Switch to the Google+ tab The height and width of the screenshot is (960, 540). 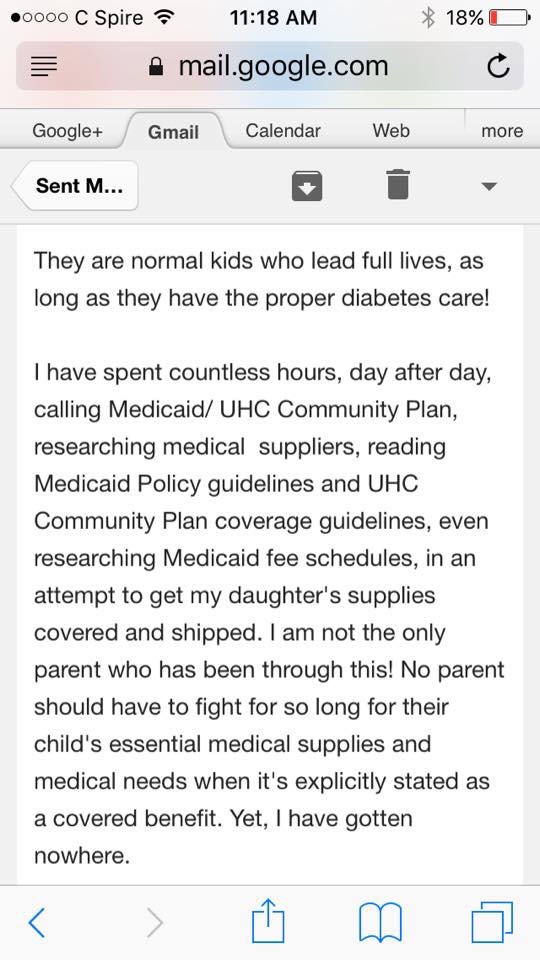coord(67,130)
